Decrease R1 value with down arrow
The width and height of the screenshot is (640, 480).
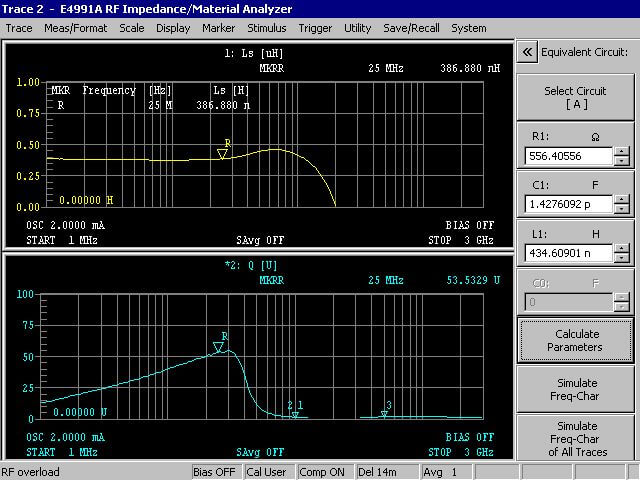tap(622, 161)
